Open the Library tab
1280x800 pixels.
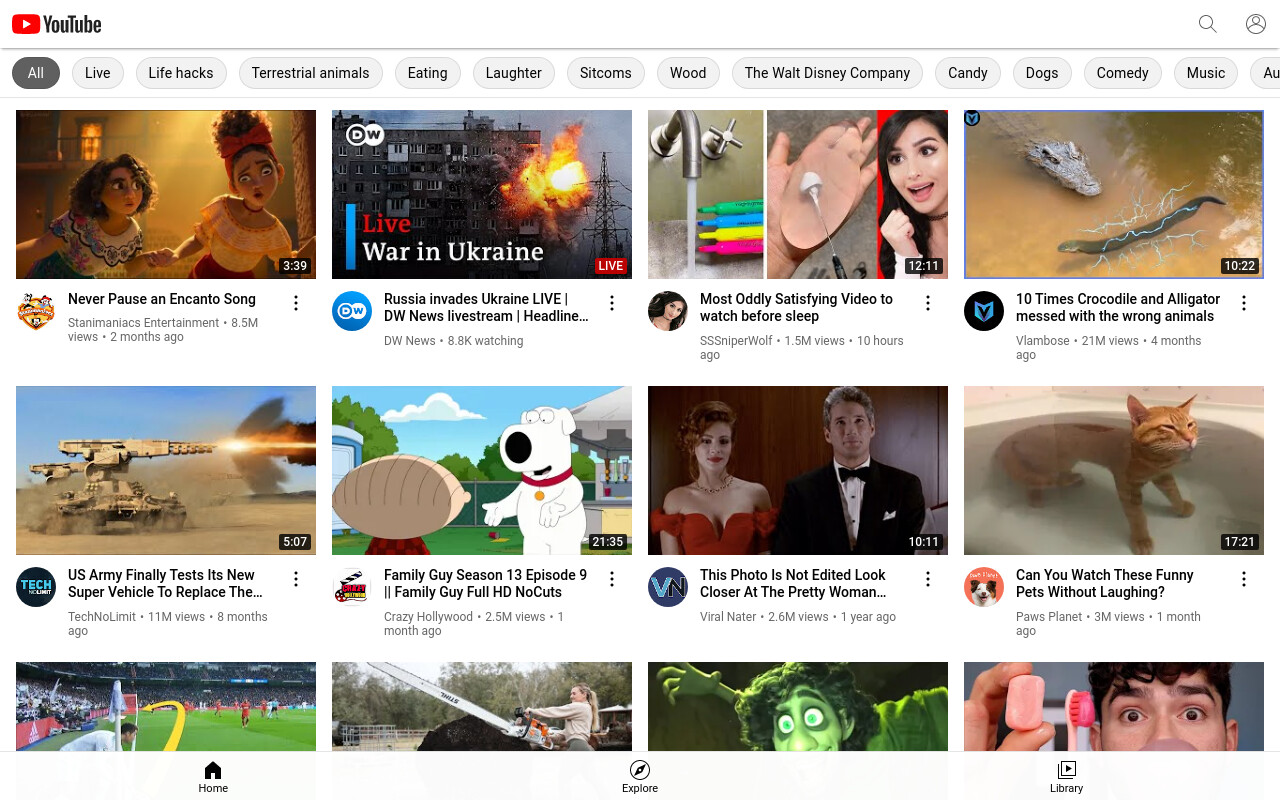(1066, 776)
